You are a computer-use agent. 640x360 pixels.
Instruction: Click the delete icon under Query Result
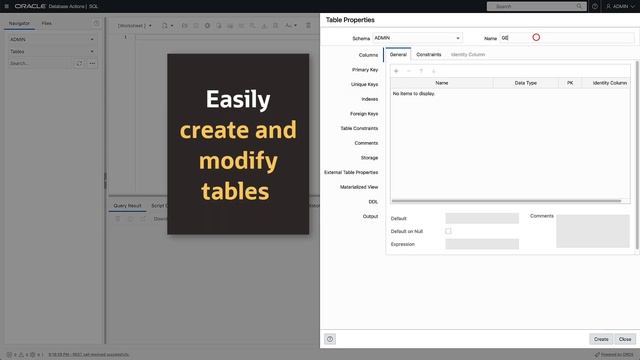(x=118, y=219)
